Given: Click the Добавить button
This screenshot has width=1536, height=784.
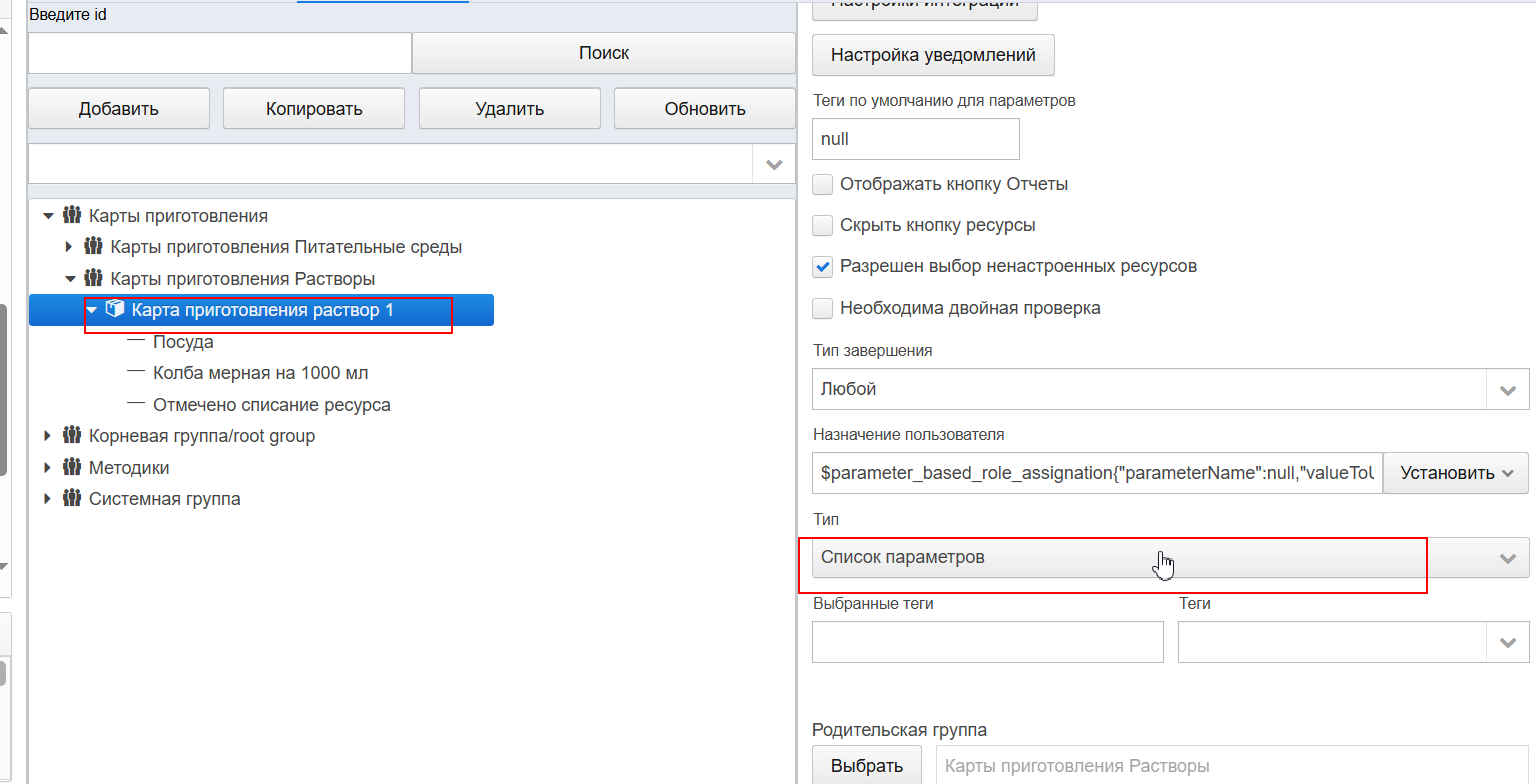Looking at the screenshot, I should pos(119,109).
